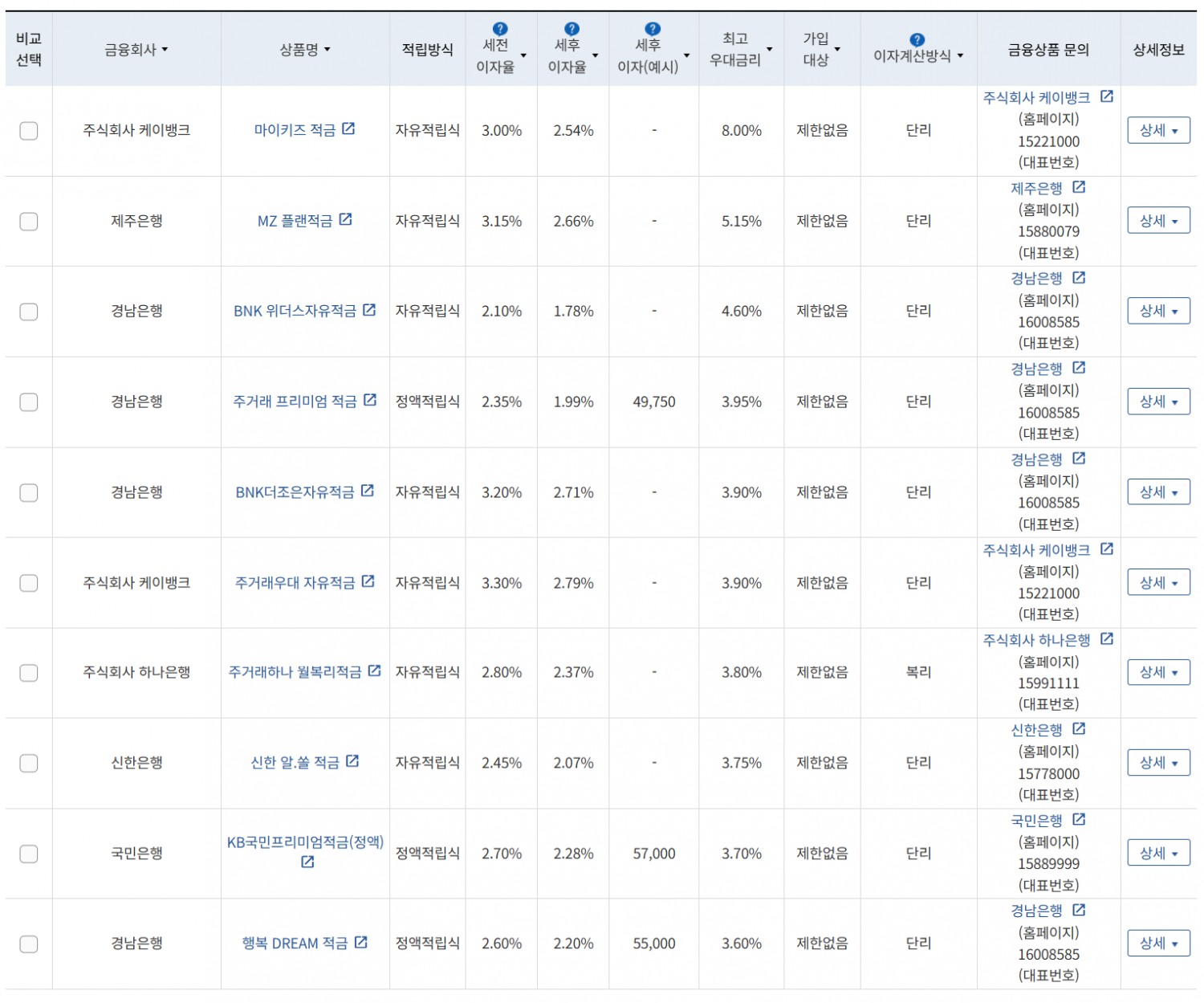
Task: Expand 상세 details for 제주은행 row
Action: coord(1158,221)
